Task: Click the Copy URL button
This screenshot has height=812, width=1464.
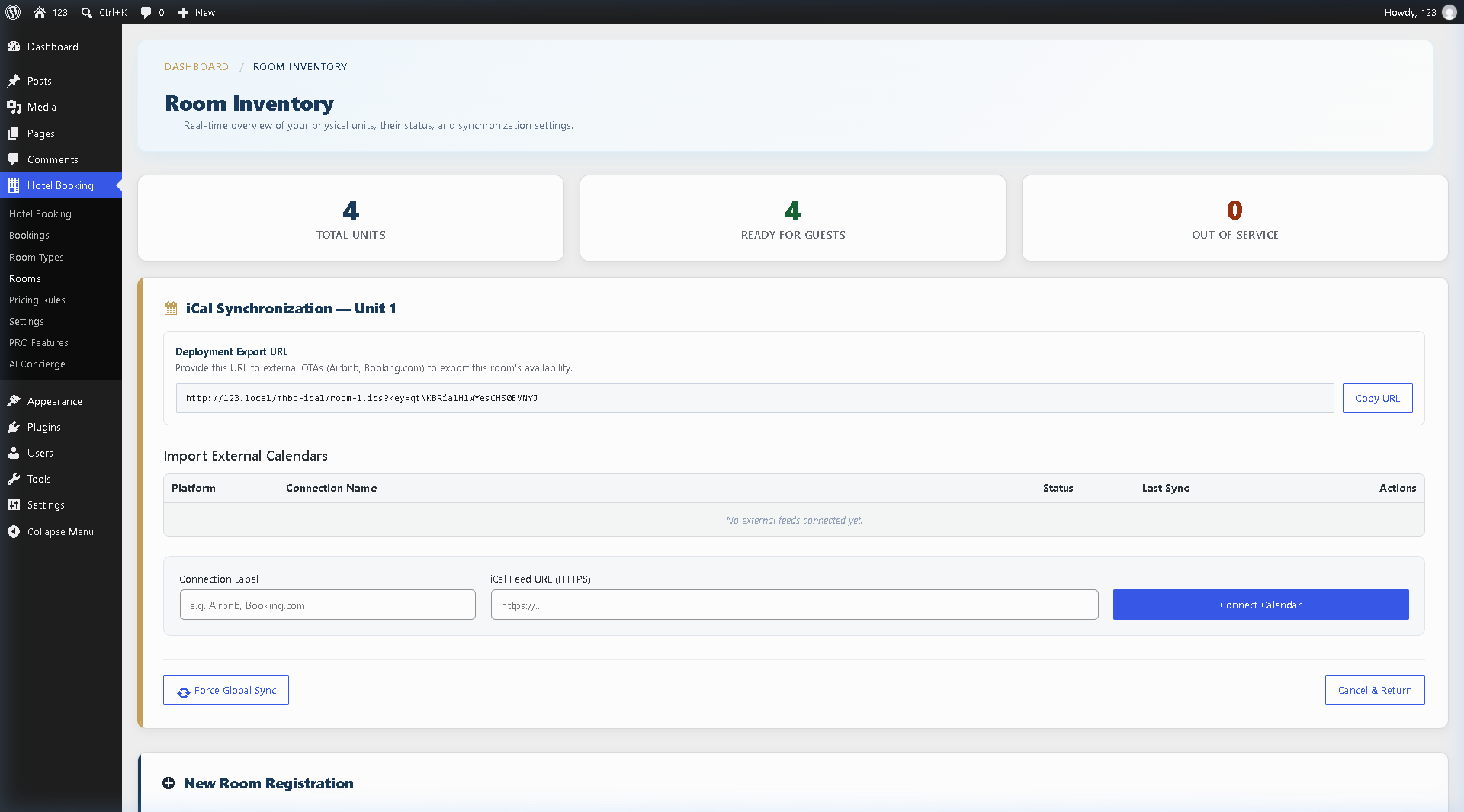Action: 1377,398
